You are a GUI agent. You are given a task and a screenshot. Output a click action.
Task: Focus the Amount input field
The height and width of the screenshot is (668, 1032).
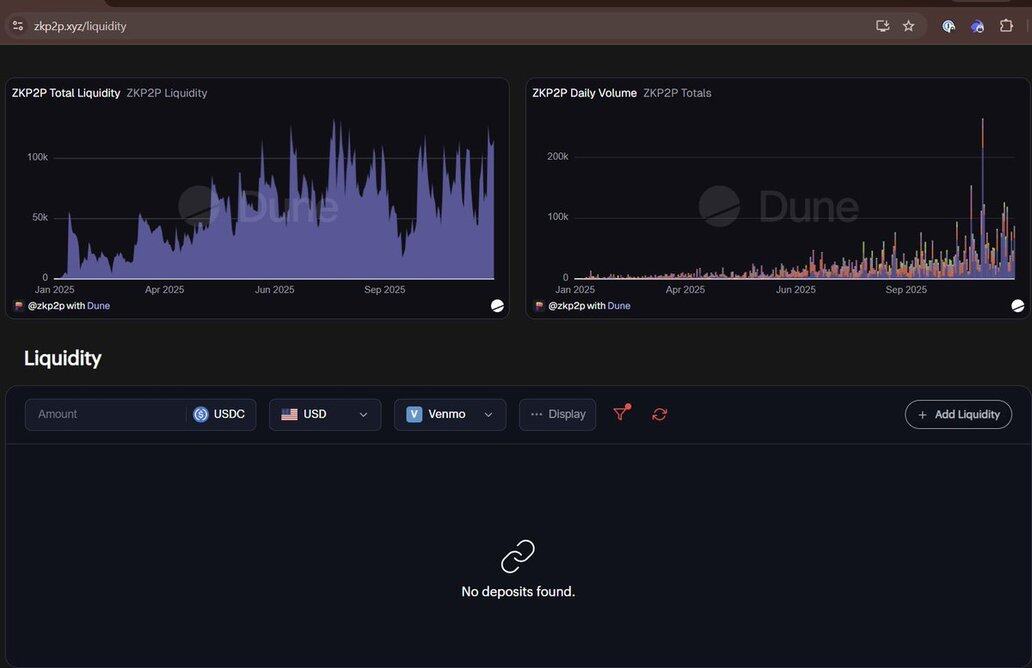(x=105, y=414)
